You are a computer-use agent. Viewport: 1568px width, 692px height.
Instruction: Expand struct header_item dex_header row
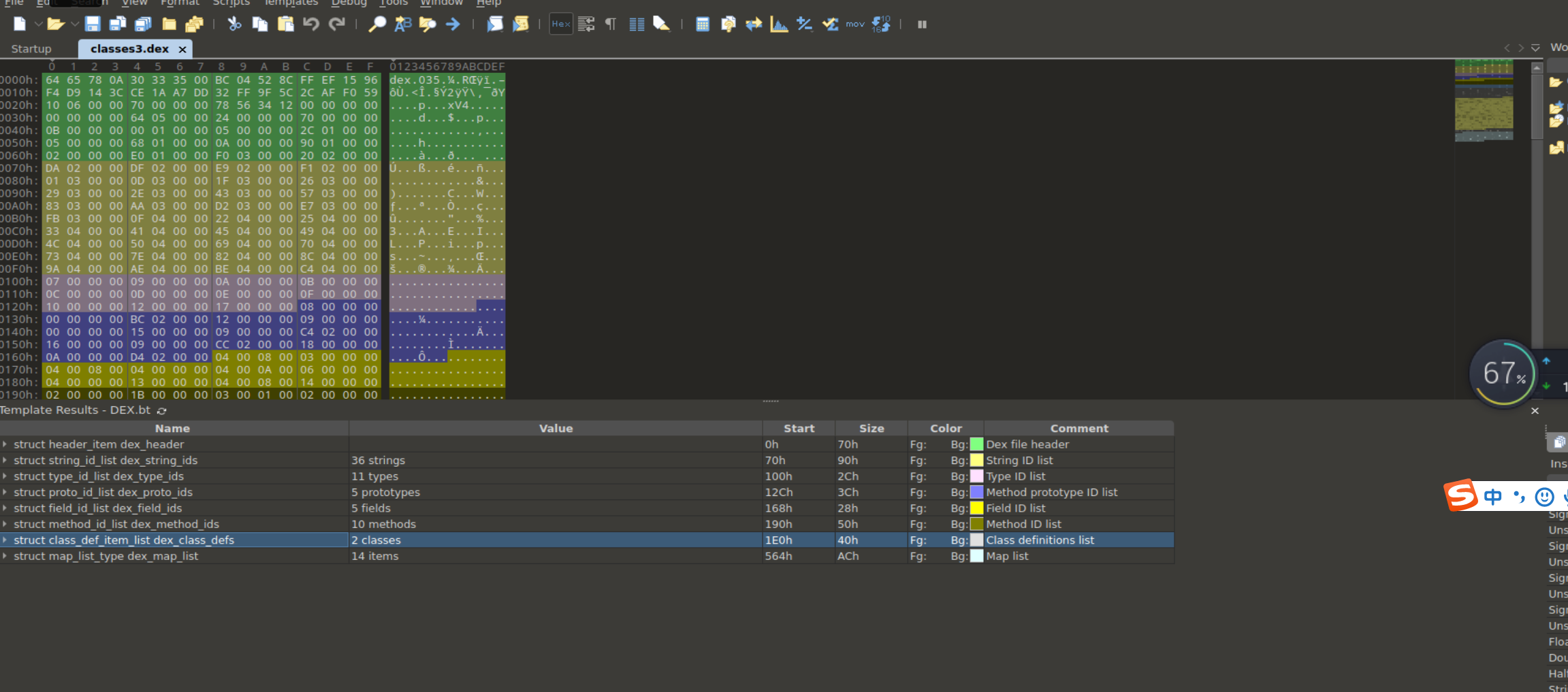5,444
